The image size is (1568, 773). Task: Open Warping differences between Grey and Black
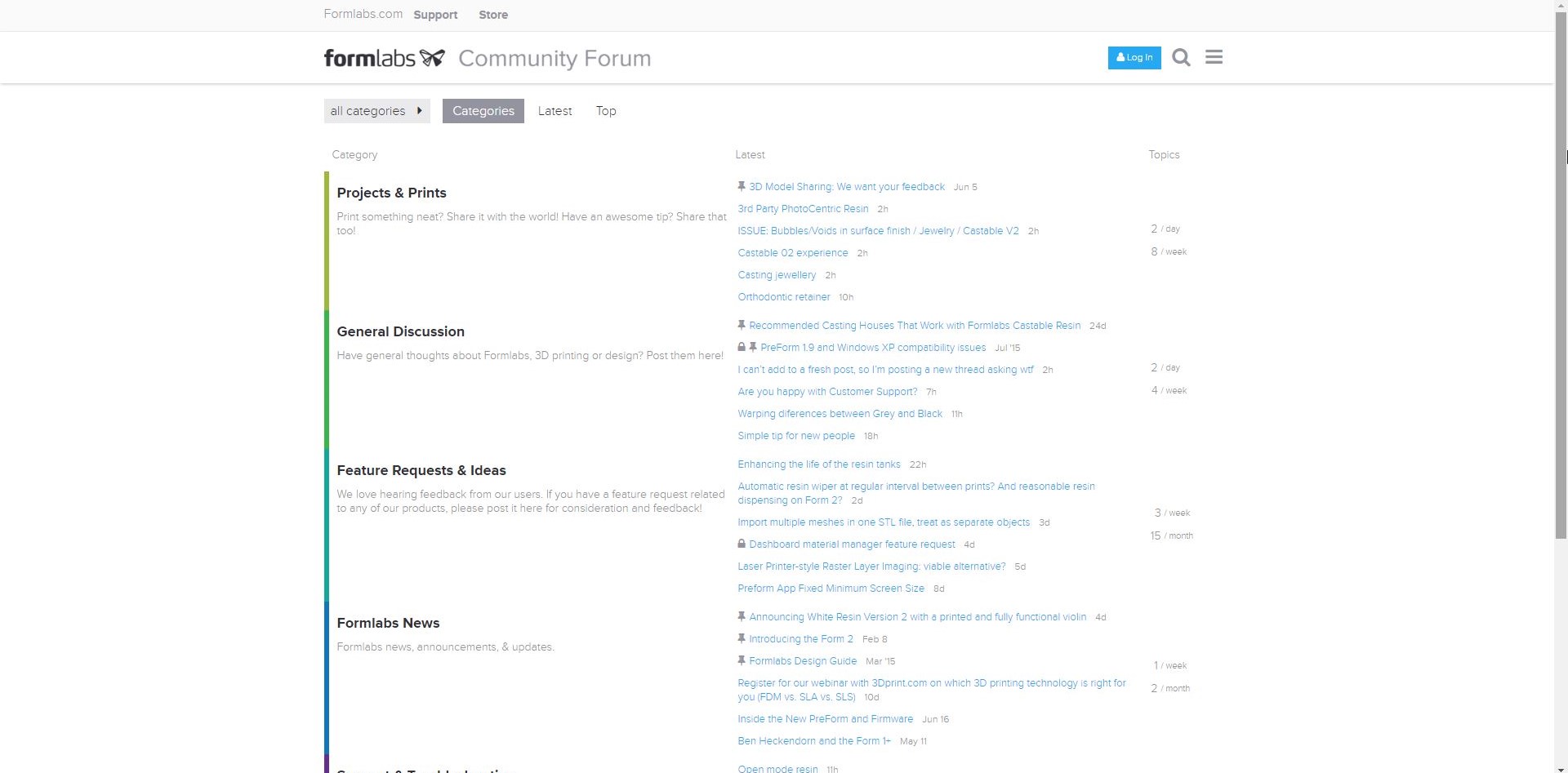point(840,414)
